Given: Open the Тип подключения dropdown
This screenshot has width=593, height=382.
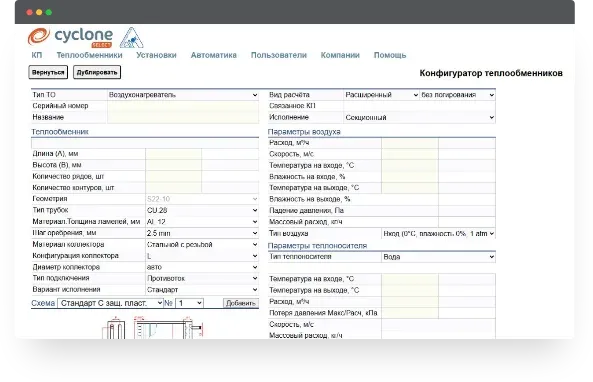Looking at the screenshot, I should pos(202,278).
